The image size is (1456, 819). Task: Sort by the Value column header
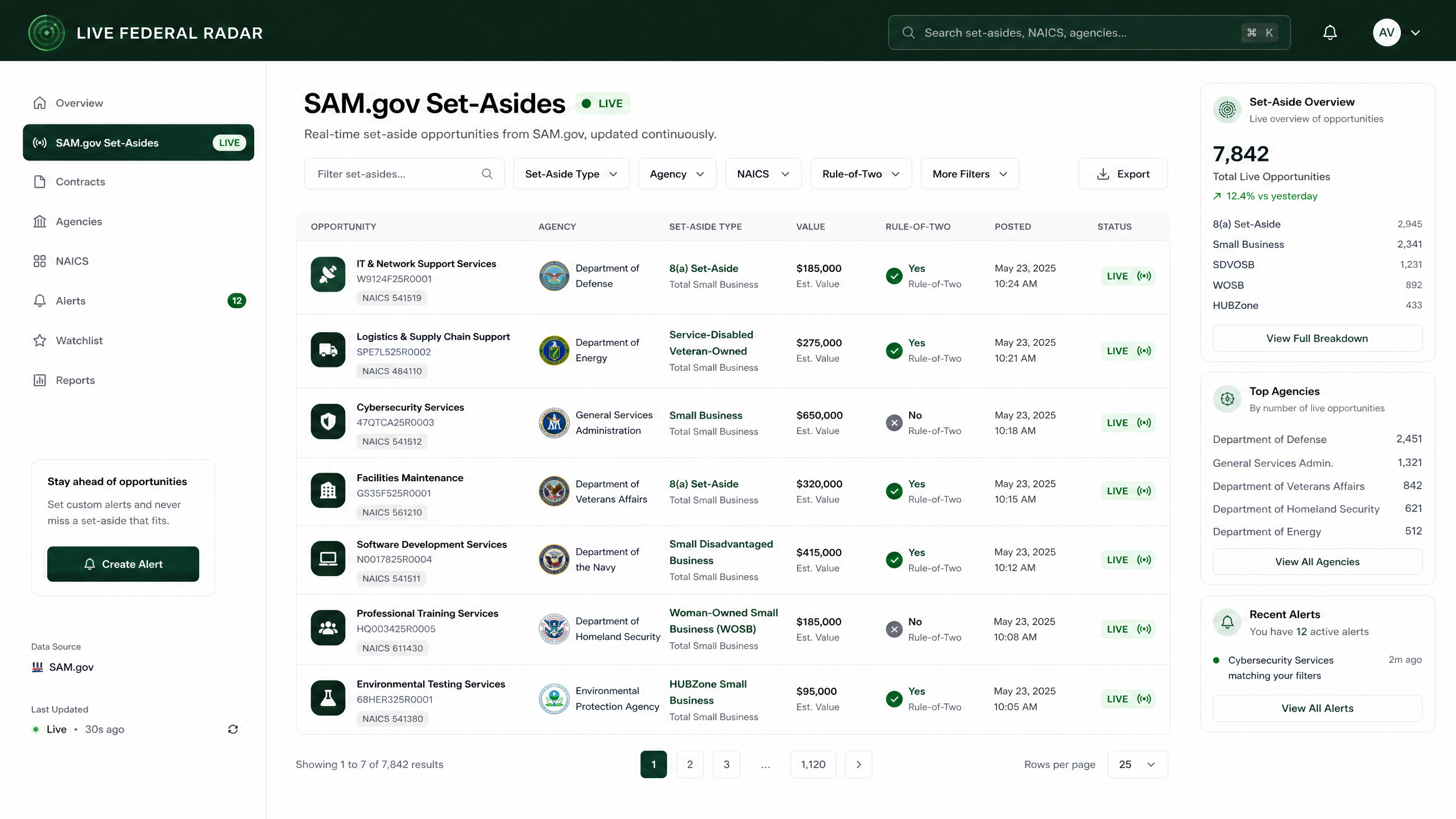click(810, 226)
